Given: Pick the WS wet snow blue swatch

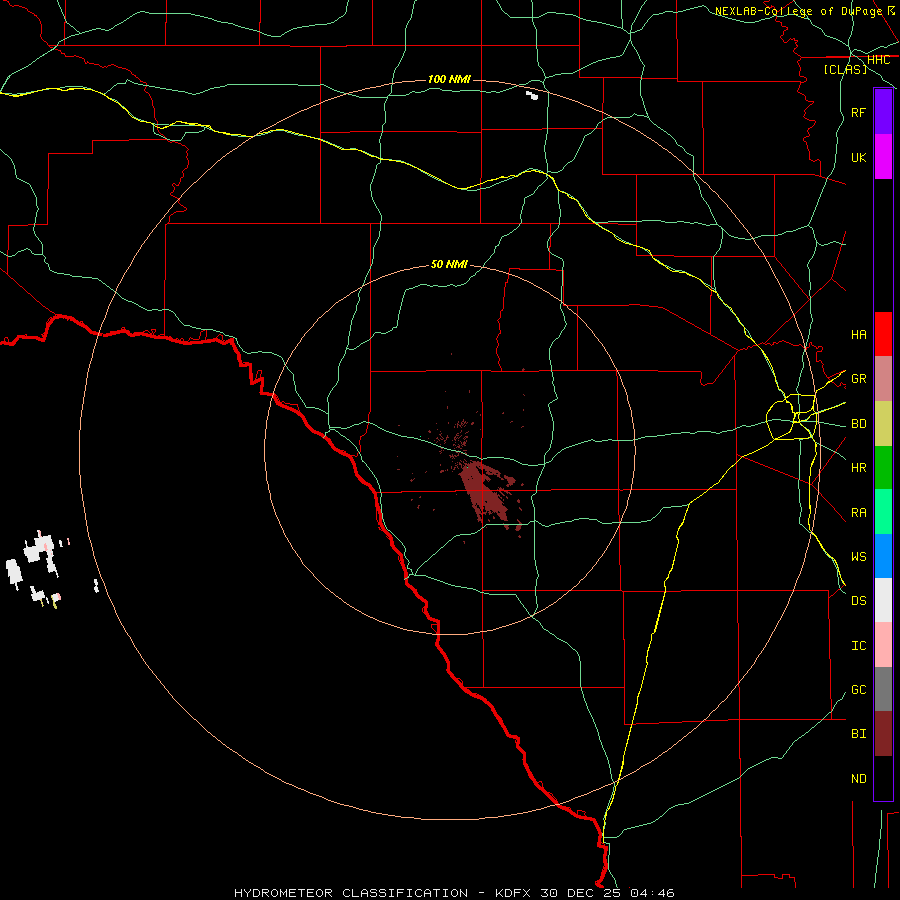Looking at the screenshot, I should click(883, 556).
